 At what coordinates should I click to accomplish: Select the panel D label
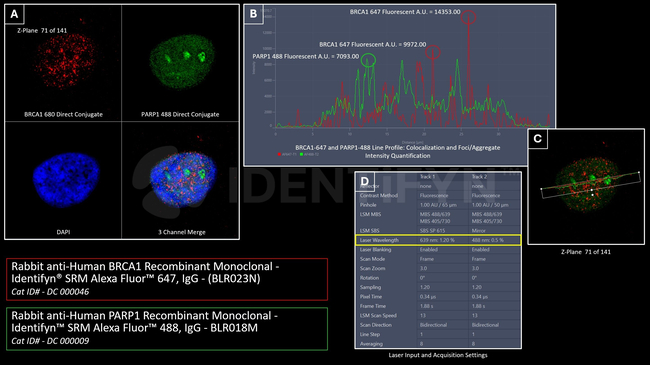[x=365, y=181]
